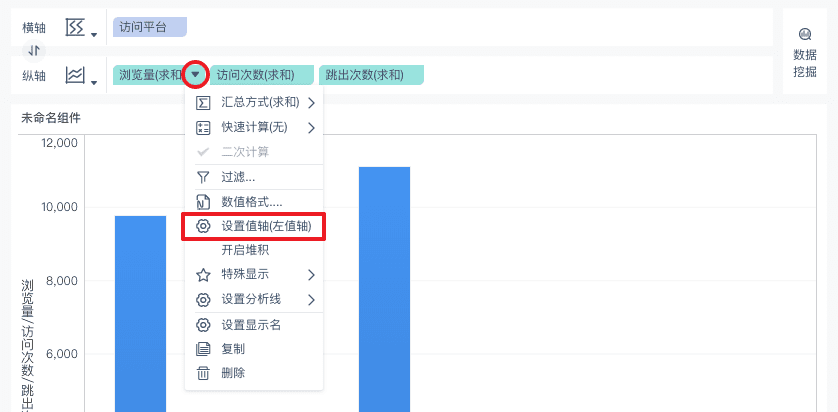Click the copy icon beside 复制
This screenshot has height=412, width=838.
203,349
